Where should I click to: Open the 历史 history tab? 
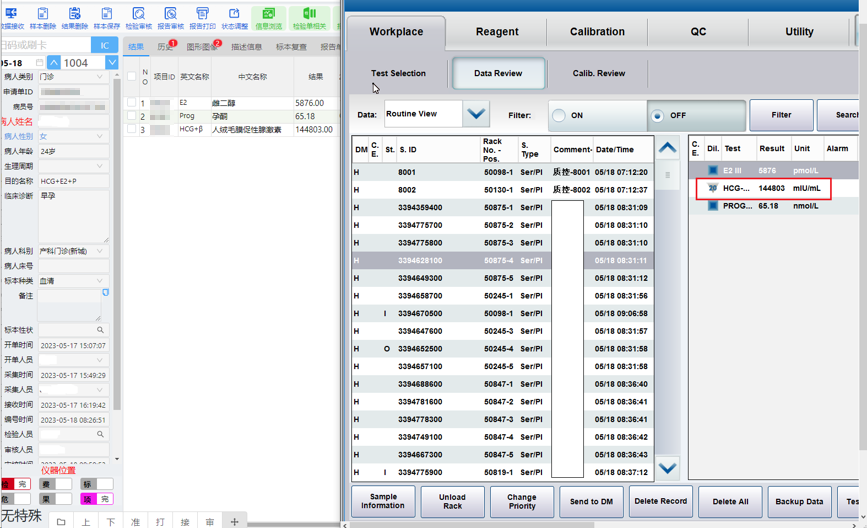165,47
